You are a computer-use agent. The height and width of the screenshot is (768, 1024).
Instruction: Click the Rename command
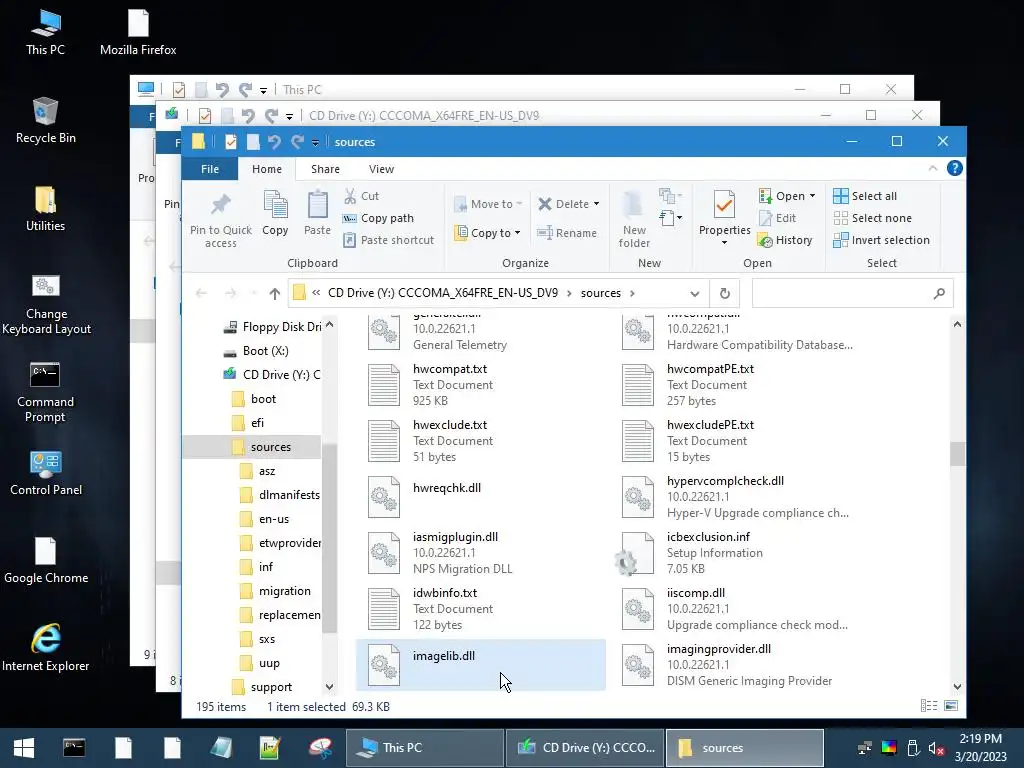[567, 233]
